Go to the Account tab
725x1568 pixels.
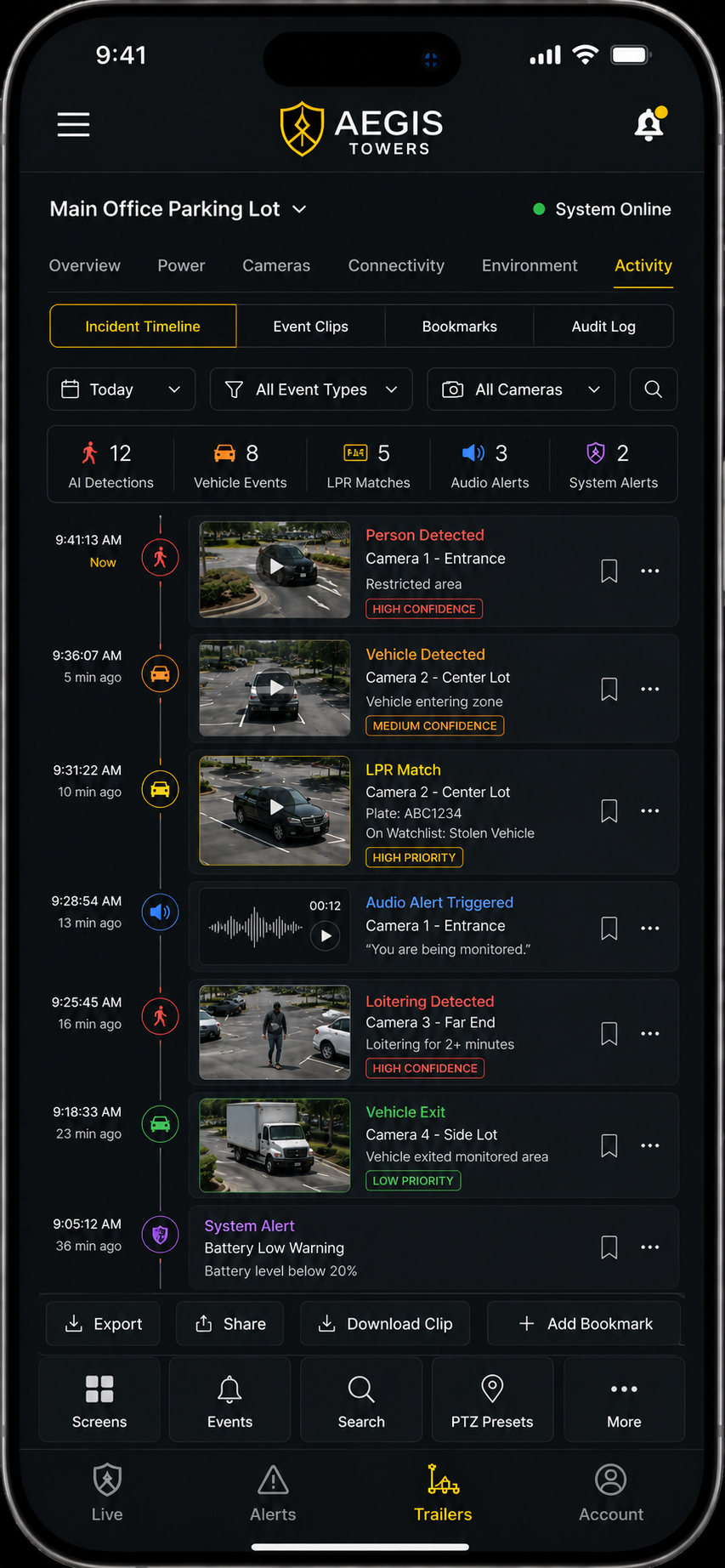click(611, 1493)
